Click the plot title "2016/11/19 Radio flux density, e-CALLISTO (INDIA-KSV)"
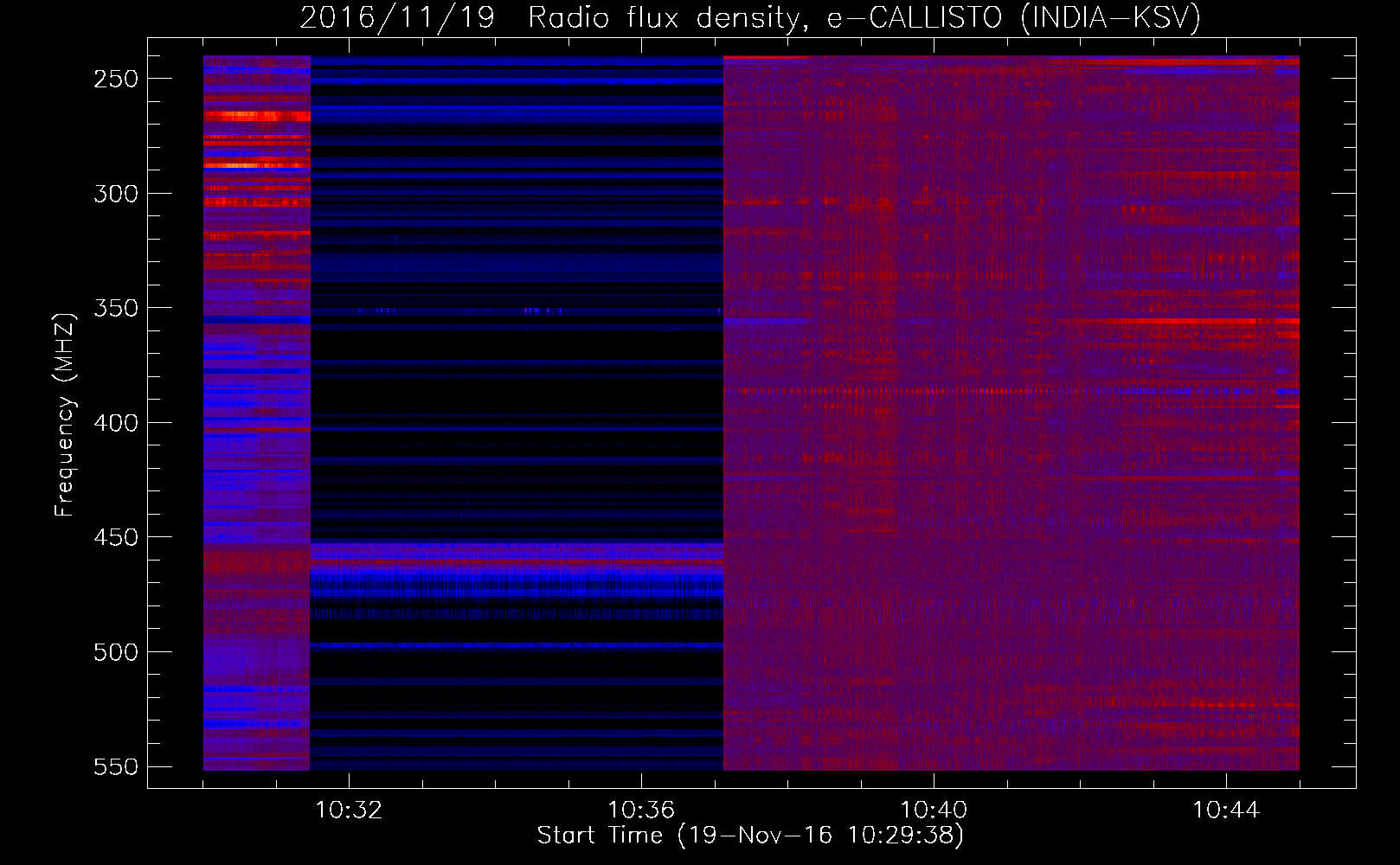Viewport: 1400px width, 865px height. tap(750, 18)
